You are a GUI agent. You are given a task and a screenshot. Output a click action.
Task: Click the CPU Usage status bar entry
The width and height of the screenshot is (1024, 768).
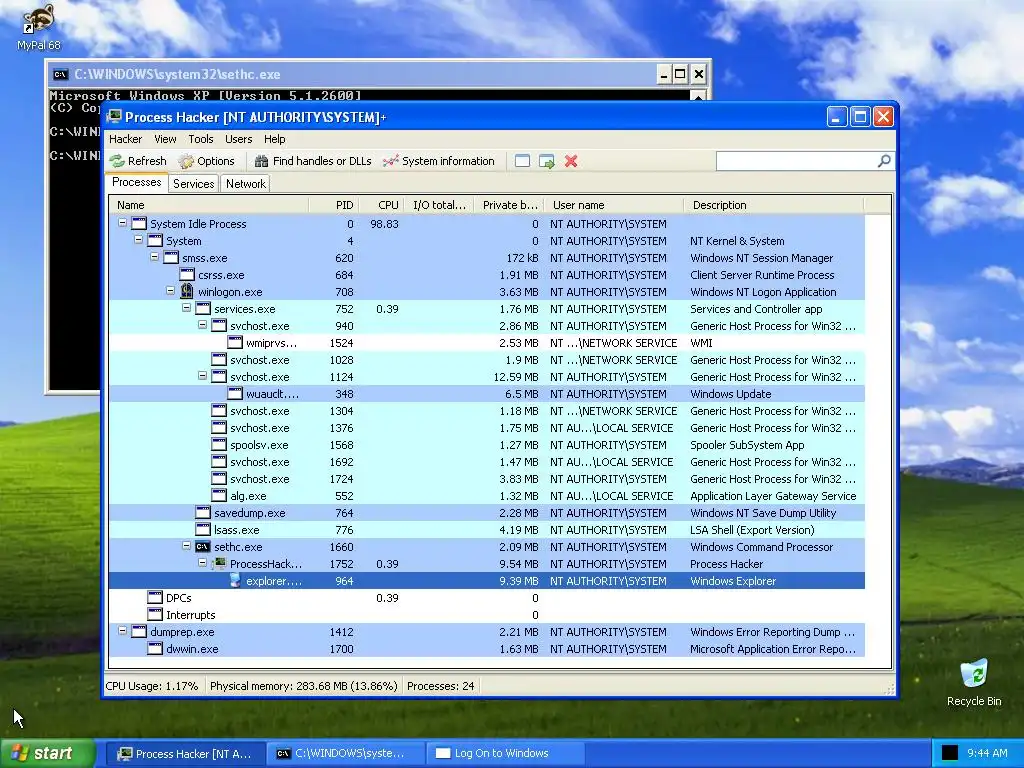152,686
